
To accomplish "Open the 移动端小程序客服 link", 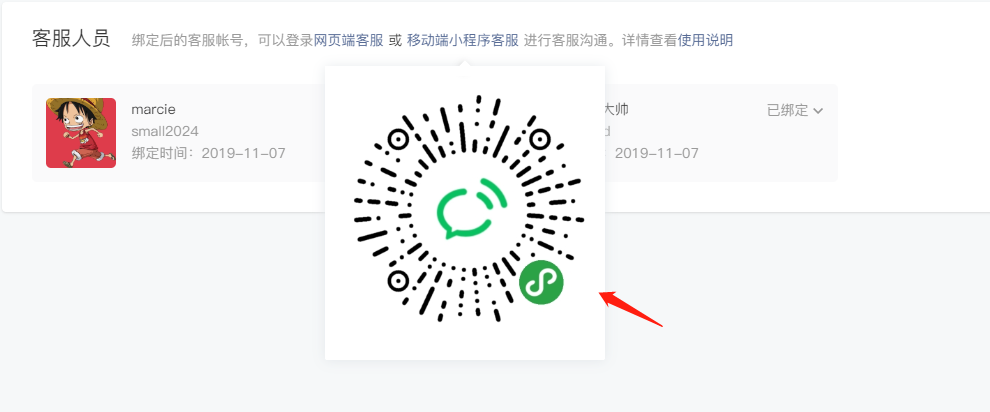I will point(463,40).
